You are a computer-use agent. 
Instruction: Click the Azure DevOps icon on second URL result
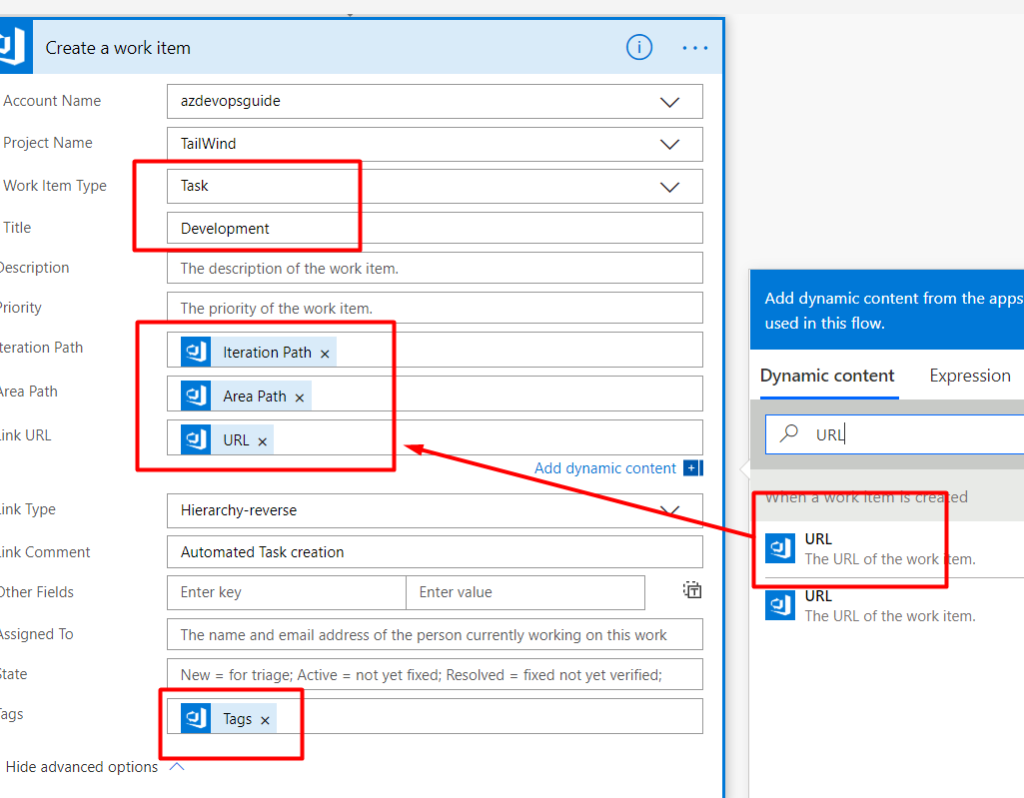tap(779, 605)
